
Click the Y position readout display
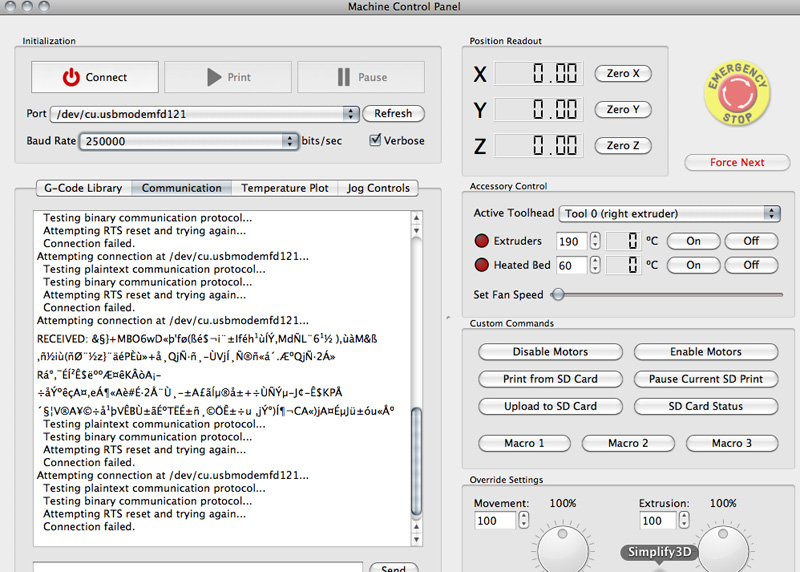click(x=539, y=110)
